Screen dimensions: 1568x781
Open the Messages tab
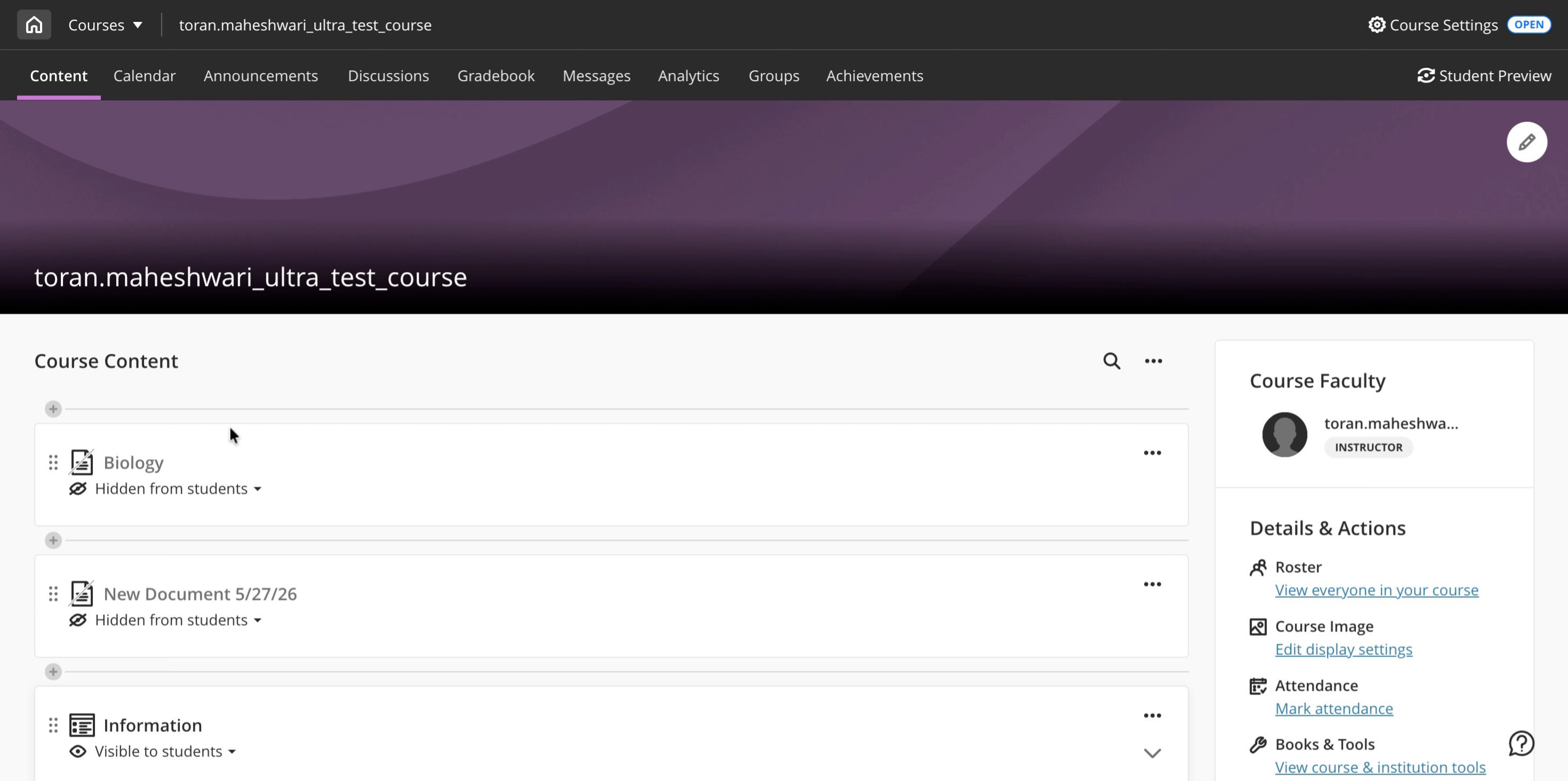[x=596, y=76]
